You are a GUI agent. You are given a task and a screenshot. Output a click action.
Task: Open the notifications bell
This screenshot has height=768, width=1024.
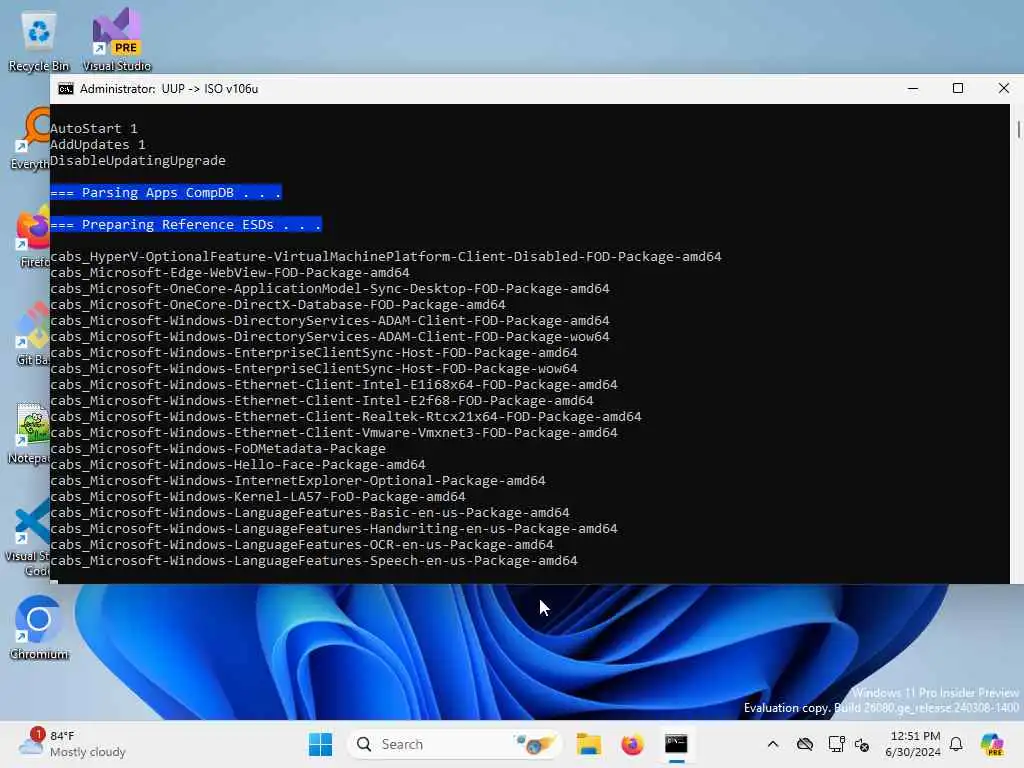click(956, 744)
